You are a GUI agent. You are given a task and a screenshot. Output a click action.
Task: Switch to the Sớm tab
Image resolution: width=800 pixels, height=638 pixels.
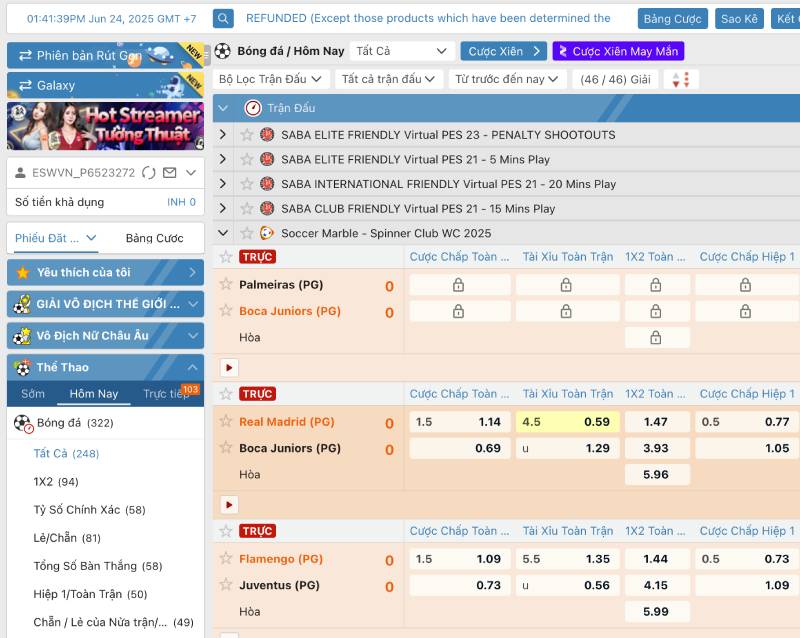pyautogui.click(x=33, y=394)
